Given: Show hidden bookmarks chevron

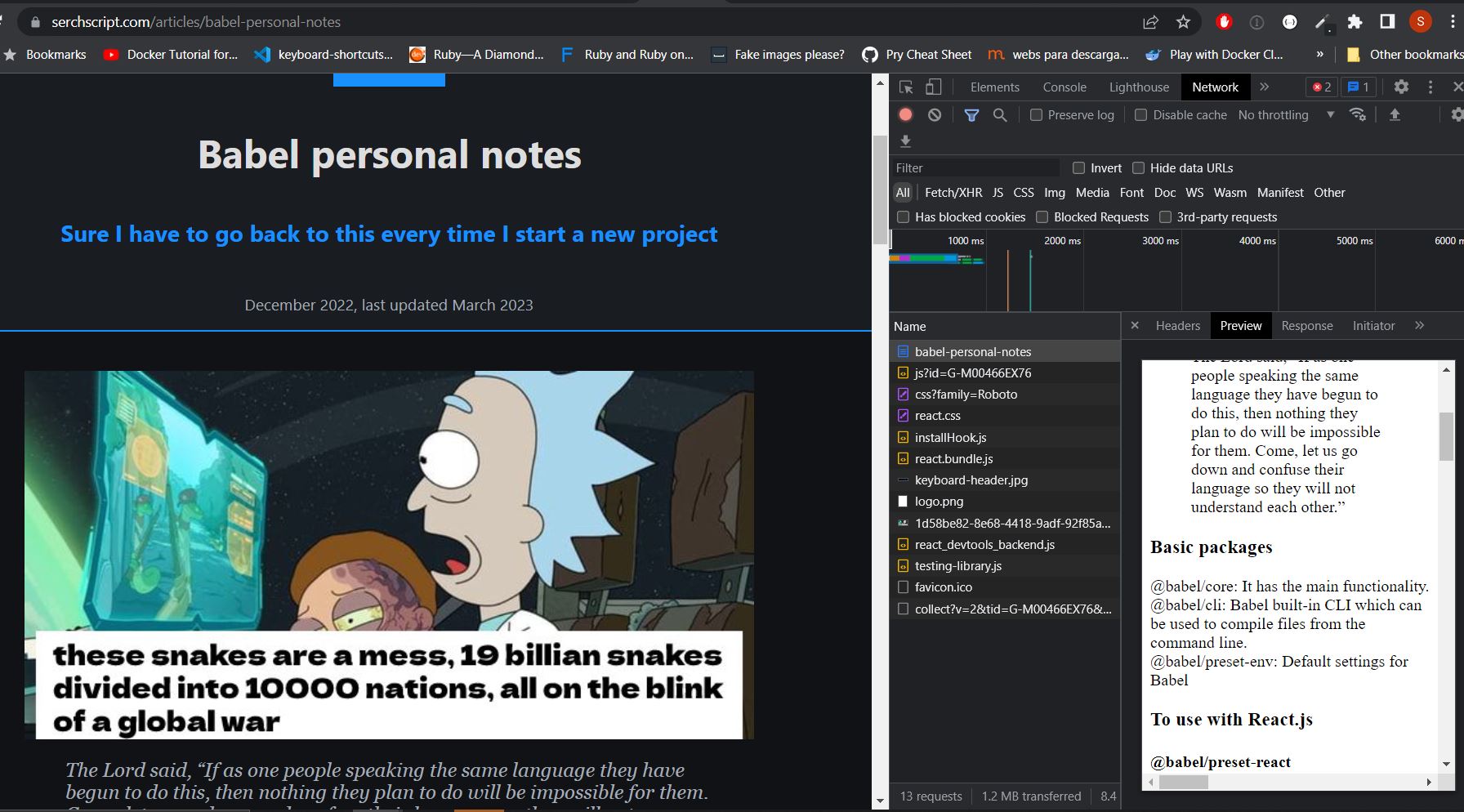Looking at the screenshot, I should coord(1319,55).
